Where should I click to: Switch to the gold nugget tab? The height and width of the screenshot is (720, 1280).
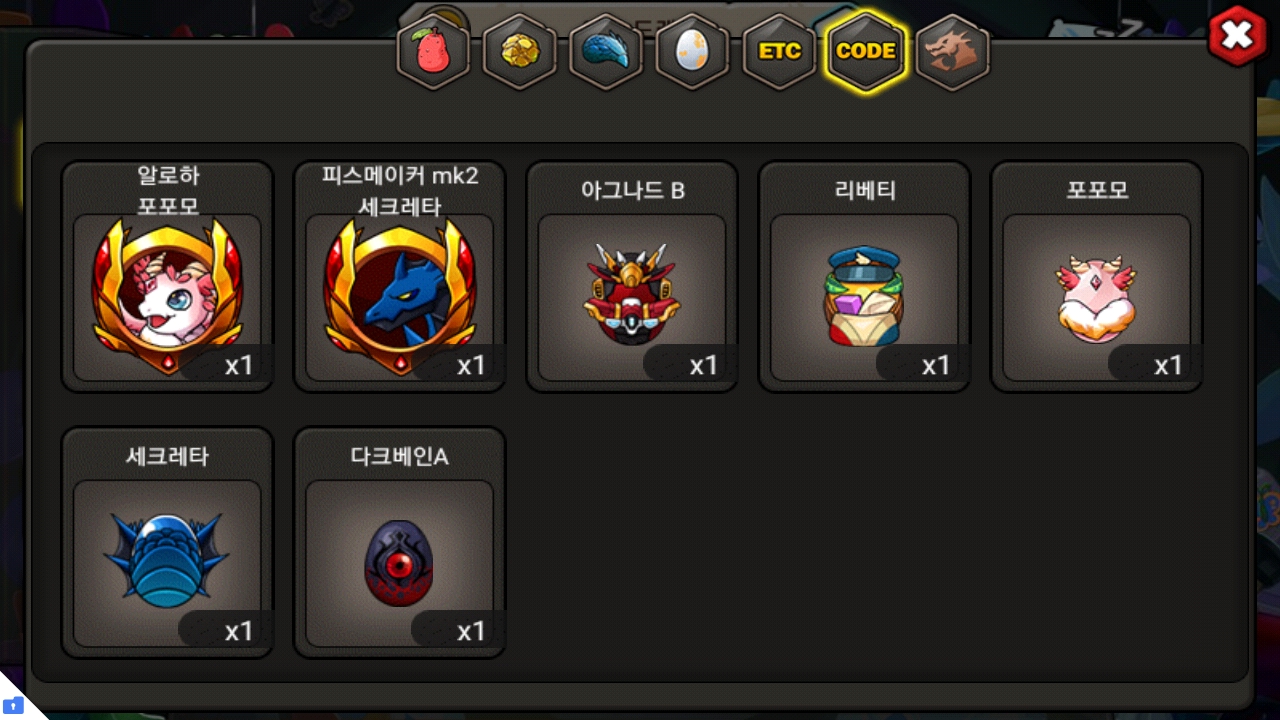coord(520,51)
